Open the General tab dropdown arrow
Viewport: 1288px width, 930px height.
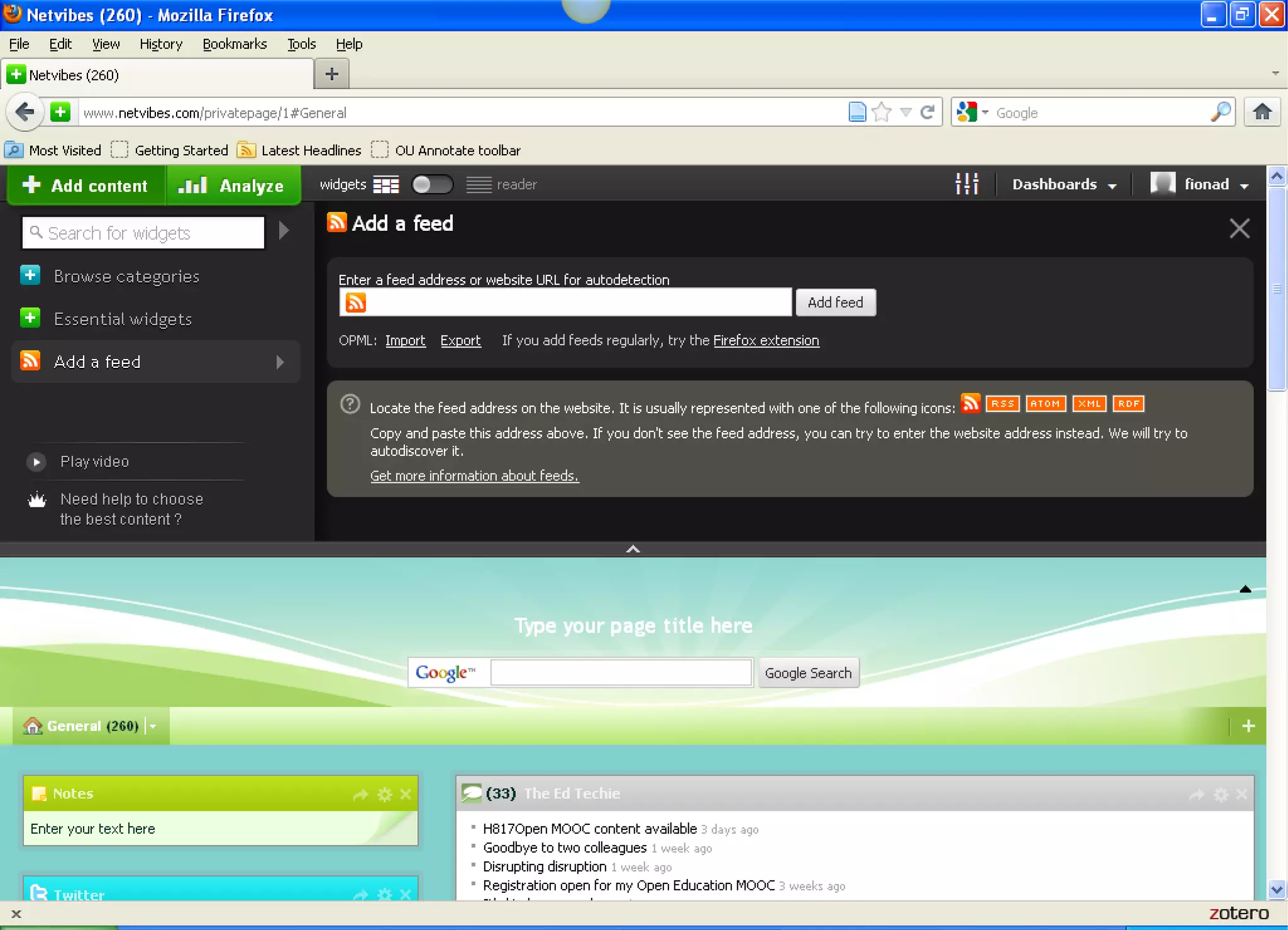(x=153, y=726)
